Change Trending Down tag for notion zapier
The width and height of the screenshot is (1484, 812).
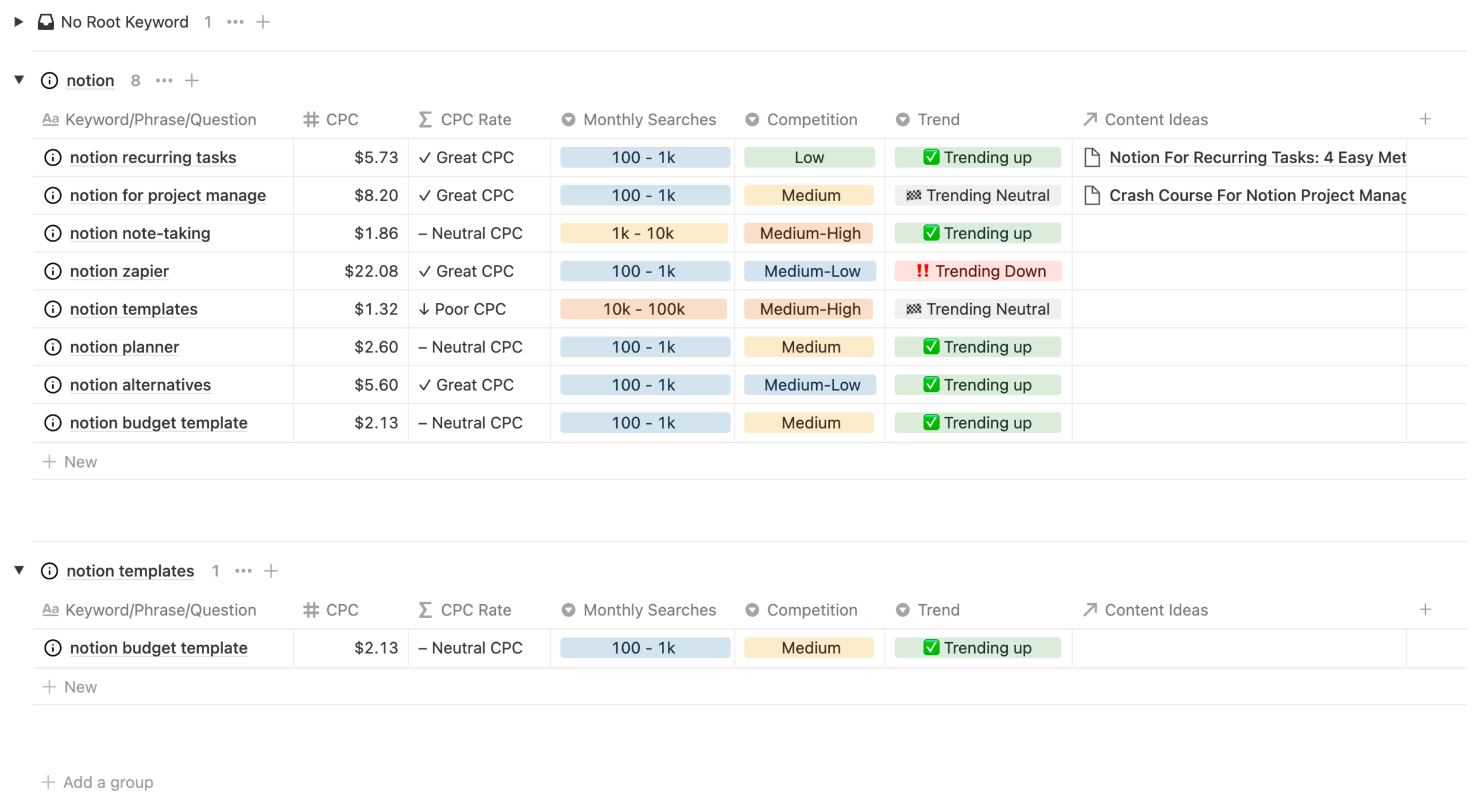pyautogui.click(x=978, y=271)
